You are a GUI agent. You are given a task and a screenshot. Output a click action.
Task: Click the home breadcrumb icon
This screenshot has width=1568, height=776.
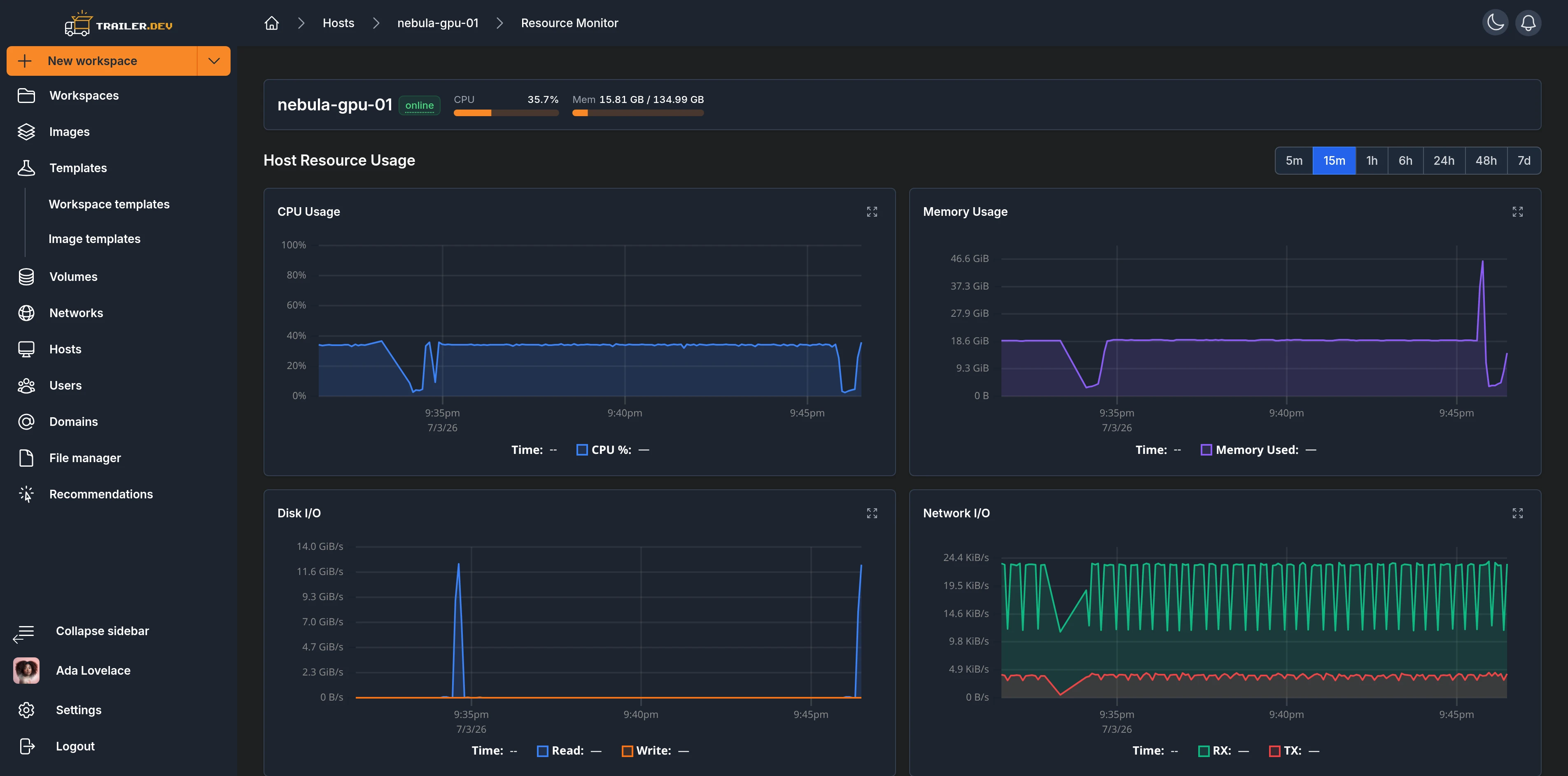point(271,23)
